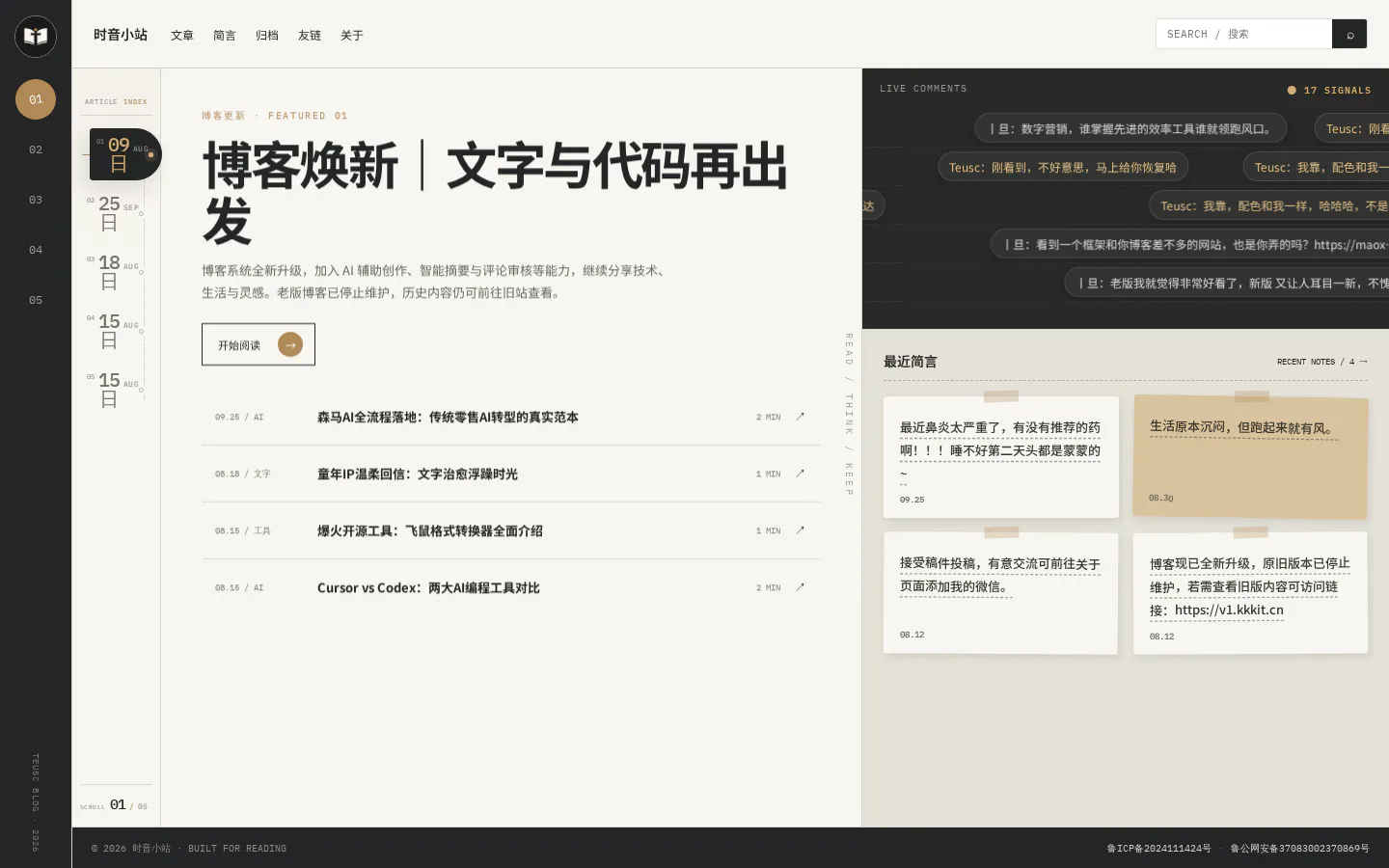Open the 森马AI全流程落地 article via its arrow icon

(800, 417)
